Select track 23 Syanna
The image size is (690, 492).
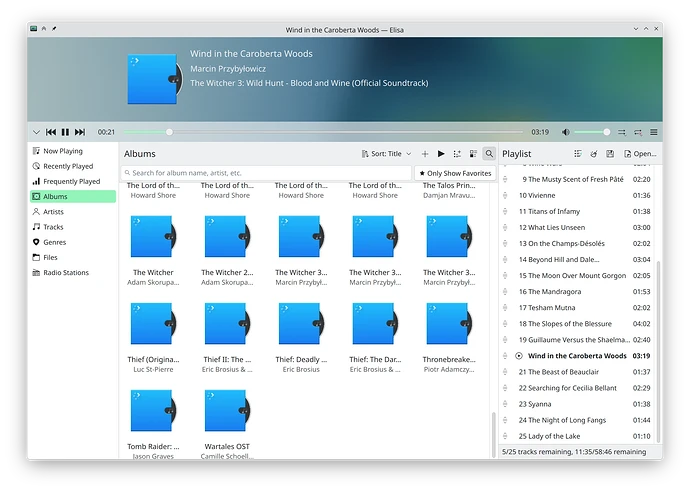point(577,404)
